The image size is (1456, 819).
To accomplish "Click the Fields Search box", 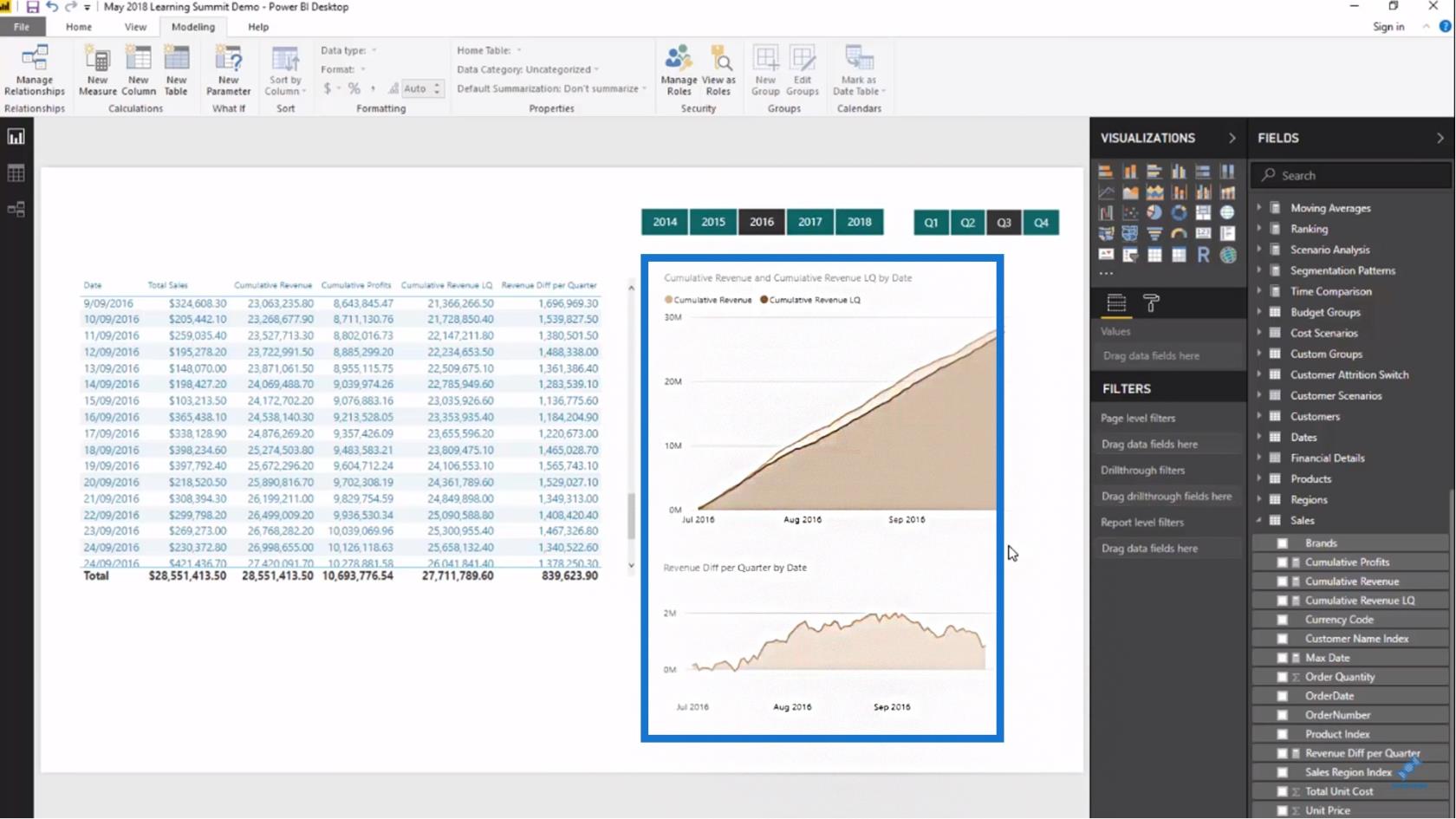I will [x=1352, y=175].
